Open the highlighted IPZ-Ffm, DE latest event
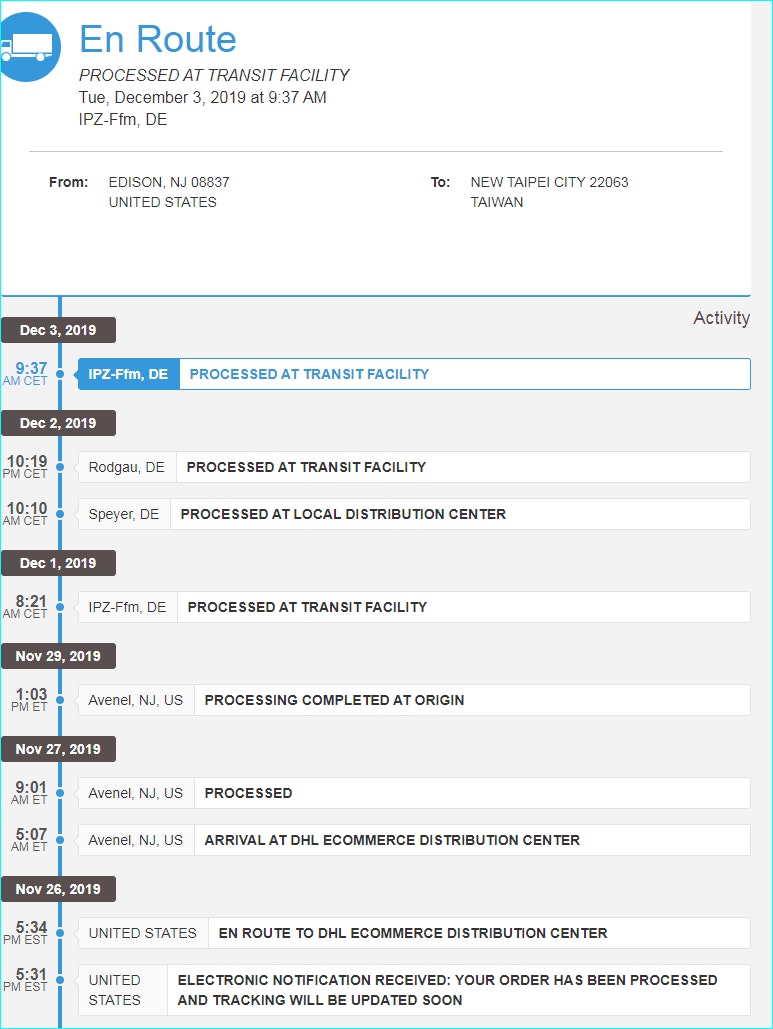 [413, 374]
